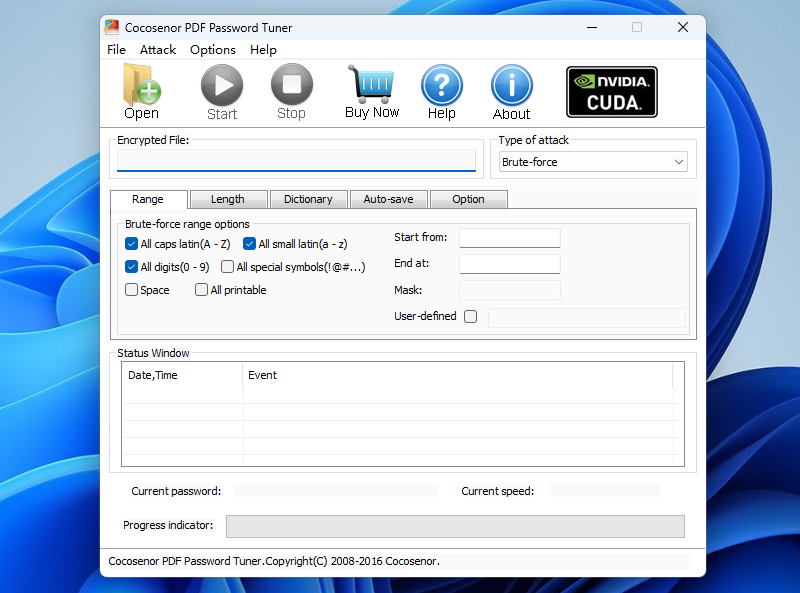Open the Buy Now shopping cart
This screenshot has height=593, width=800.
click(372, 92)
